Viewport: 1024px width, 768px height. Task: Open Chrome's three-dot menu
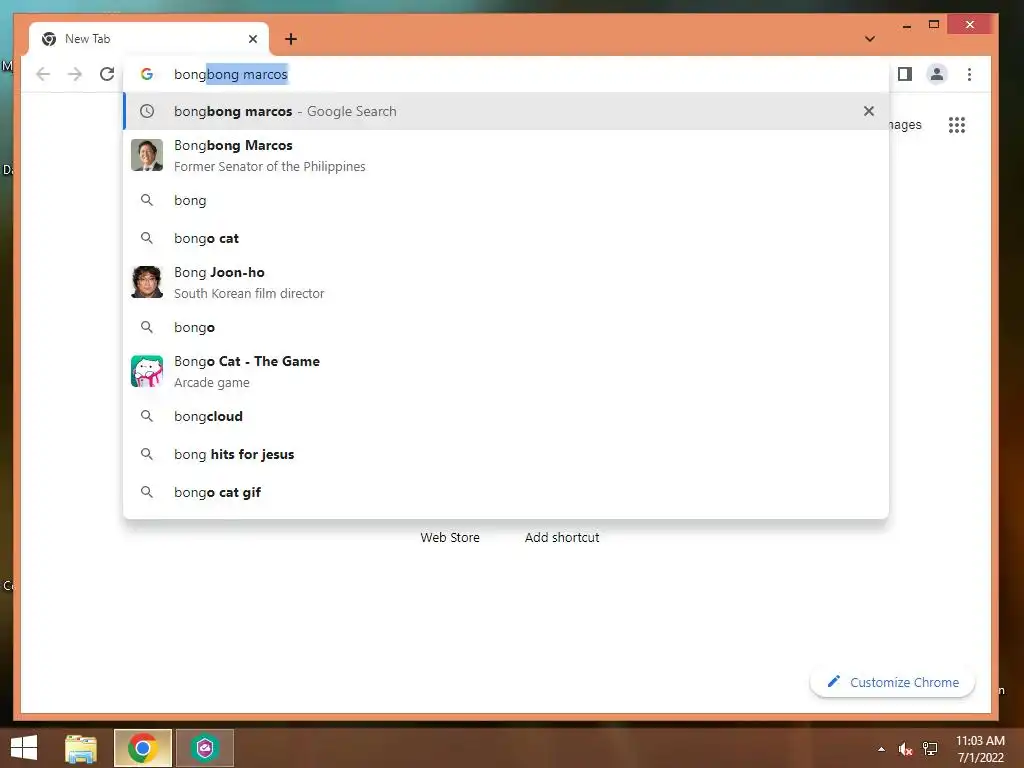click(x=969, y=74)
